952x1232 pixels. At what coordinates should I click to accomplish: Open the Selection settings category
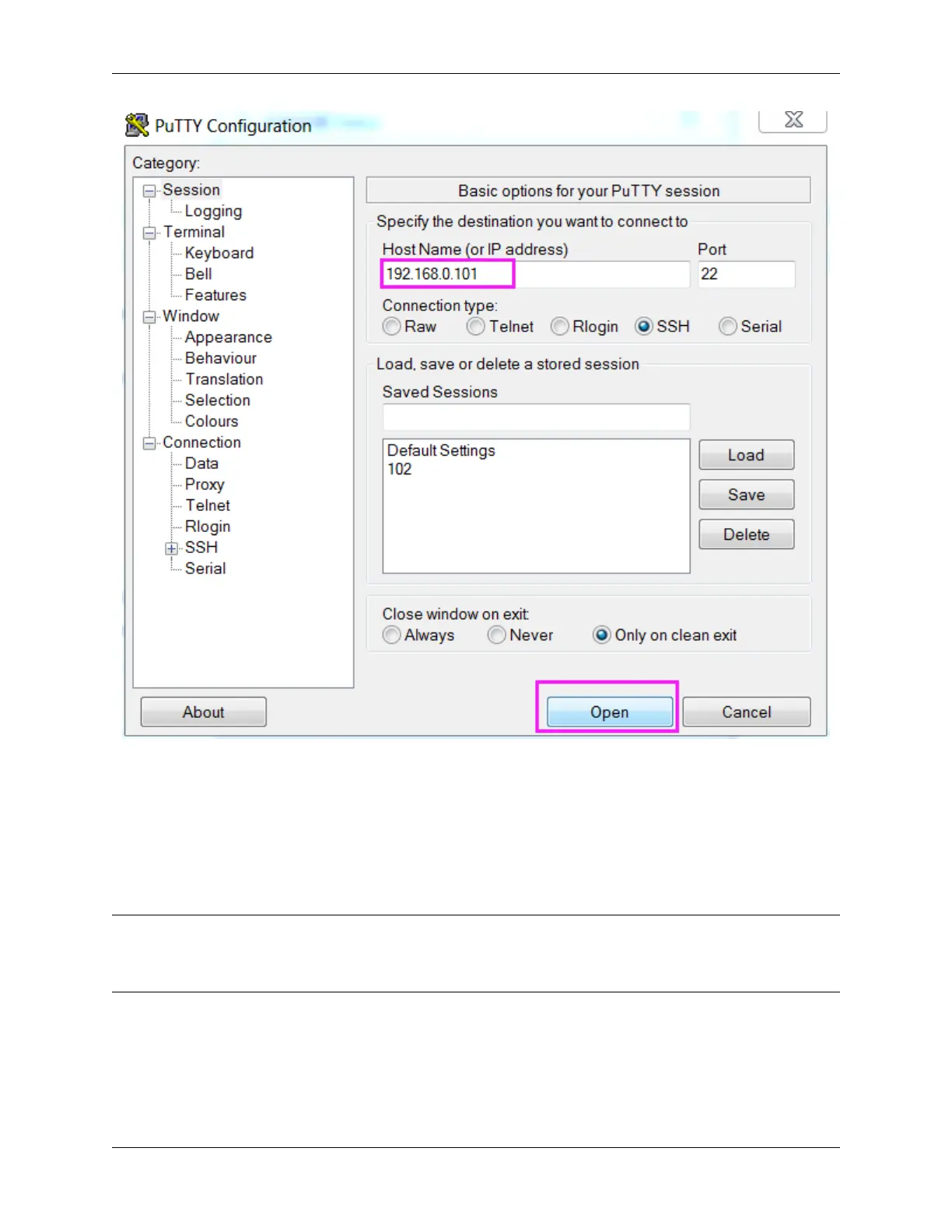click(x=218, y=400)
